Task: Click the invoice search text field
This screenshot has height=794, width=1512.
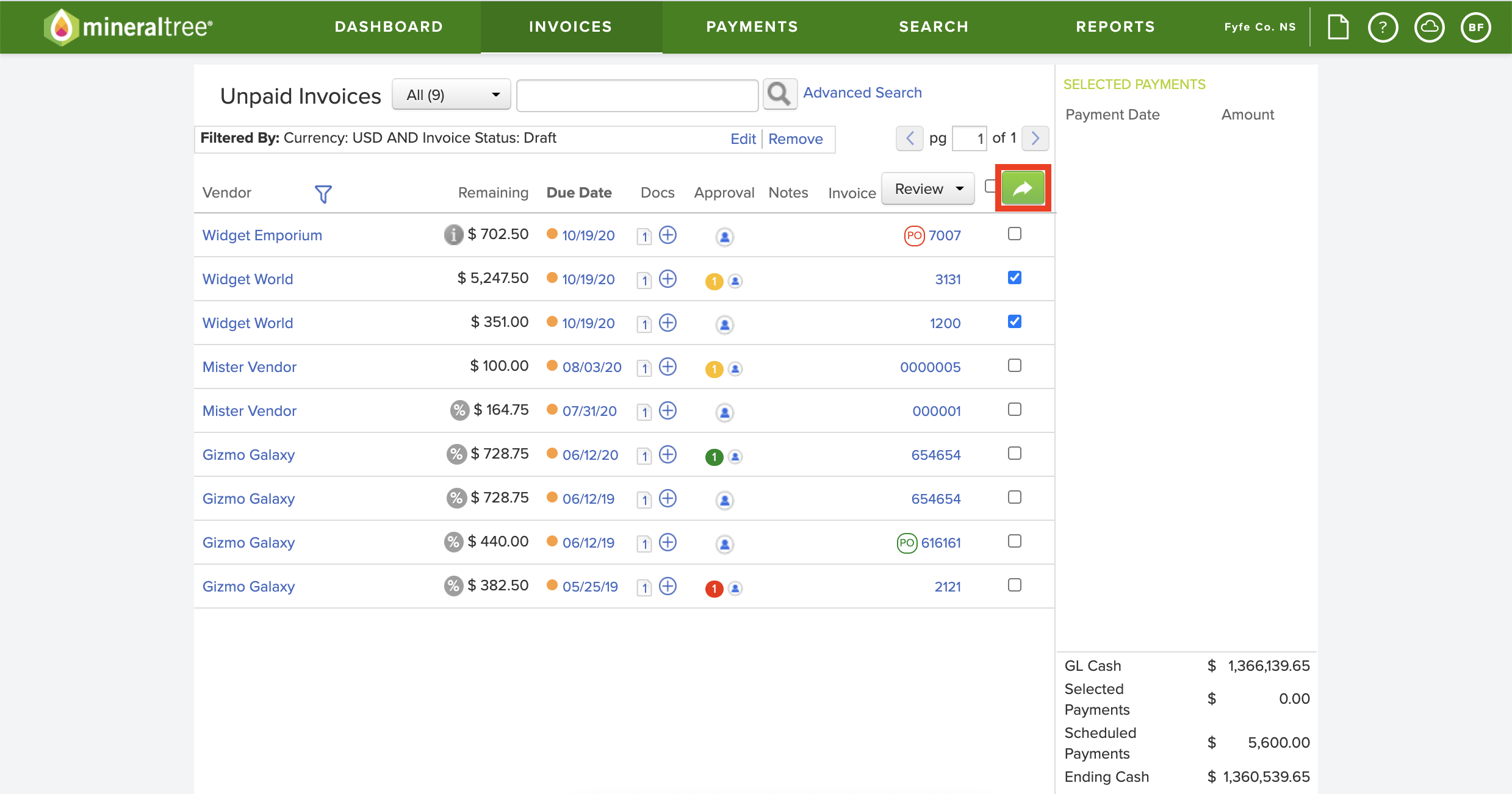Action: point(638,95)
